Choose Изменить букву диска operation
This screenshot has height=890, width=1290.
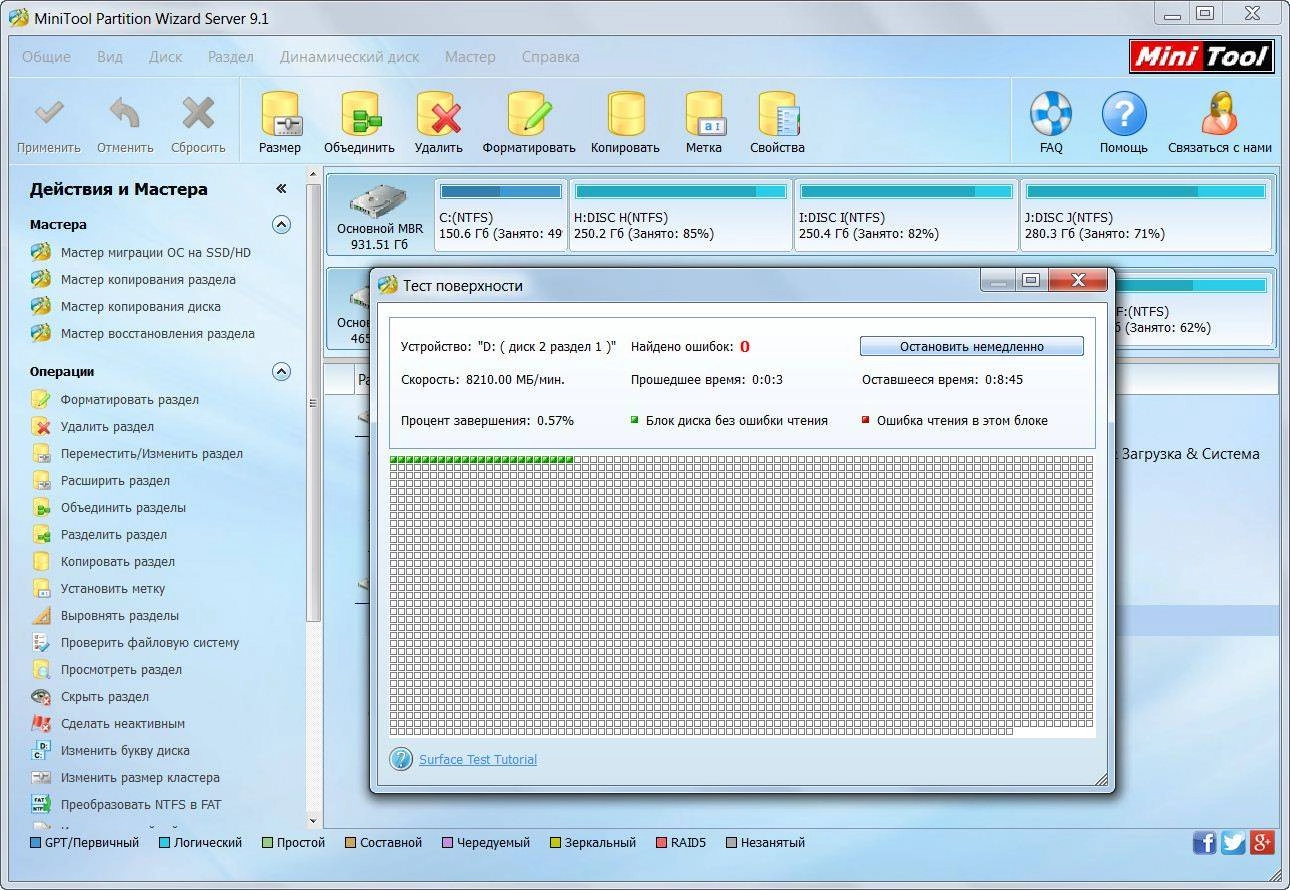[124, 750]
